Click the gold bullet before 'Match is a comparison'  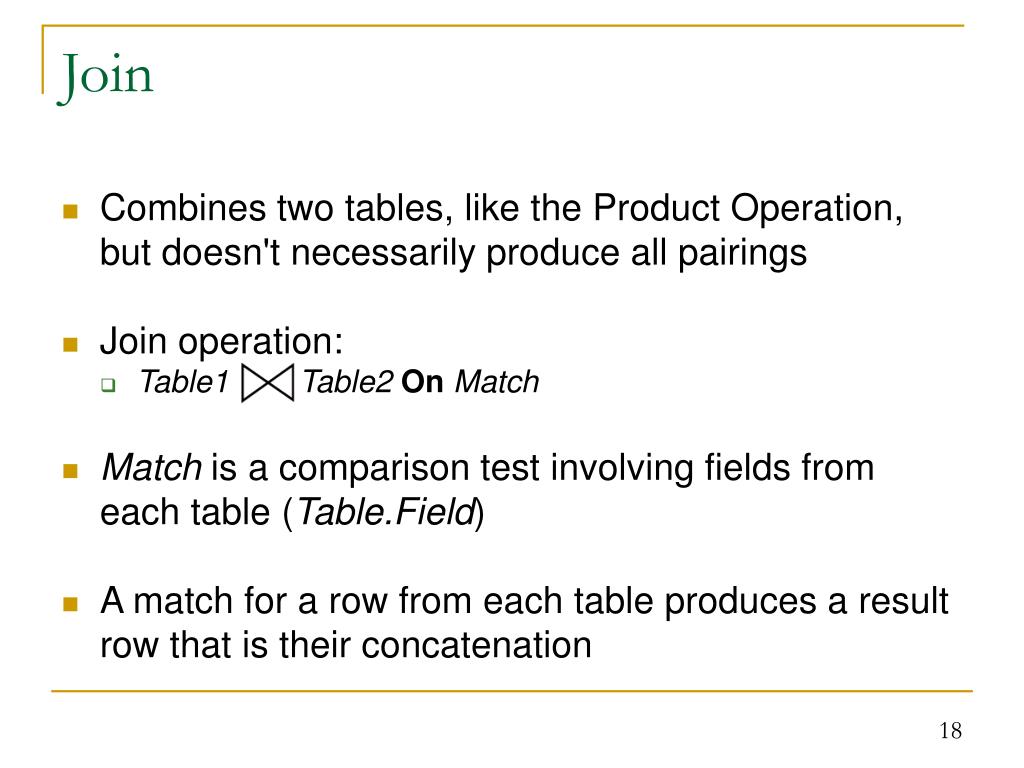(x=71, y=471)
